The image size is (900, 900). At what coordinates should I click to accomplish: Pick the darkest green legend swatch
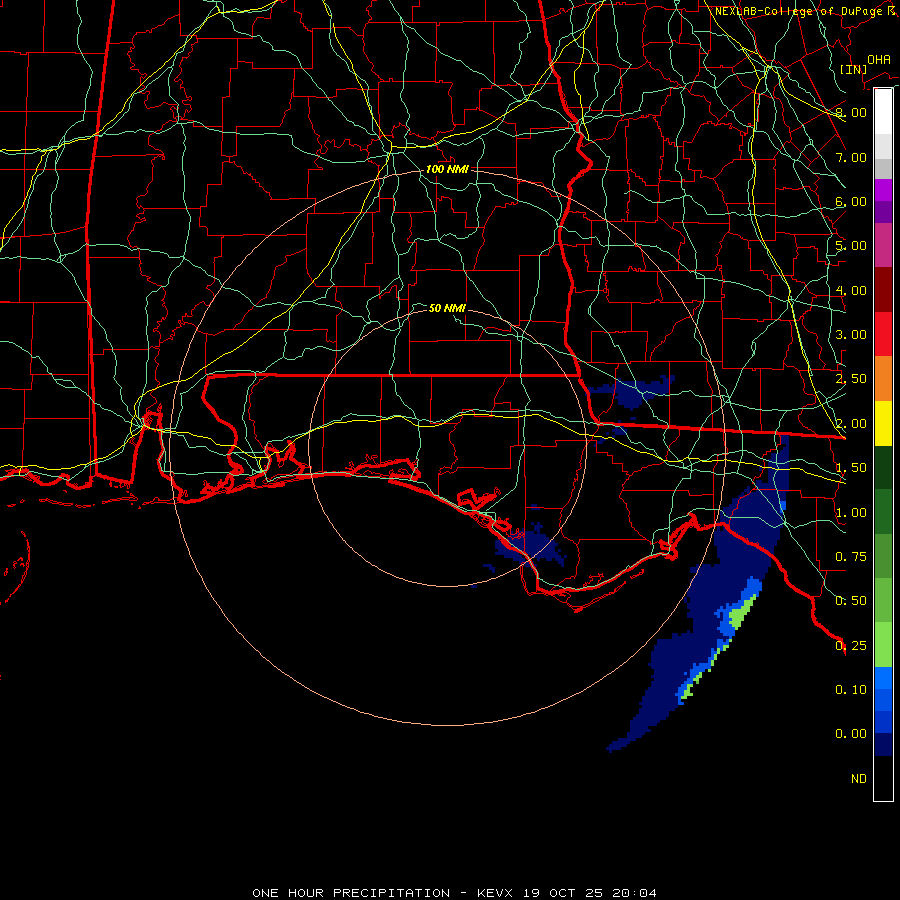(x=883, y=467)
